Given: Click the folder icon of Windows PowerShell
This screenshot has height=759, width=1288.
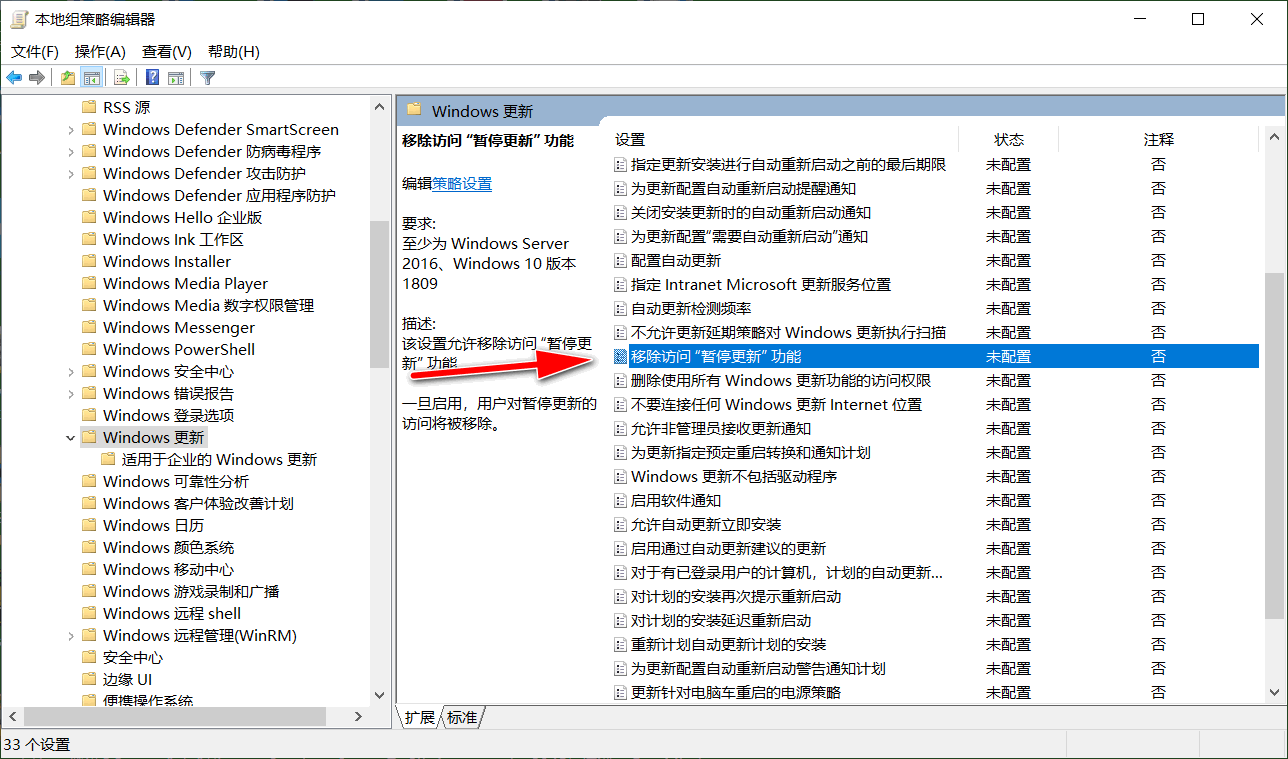Looking at the screenshot, I should 89,349.
